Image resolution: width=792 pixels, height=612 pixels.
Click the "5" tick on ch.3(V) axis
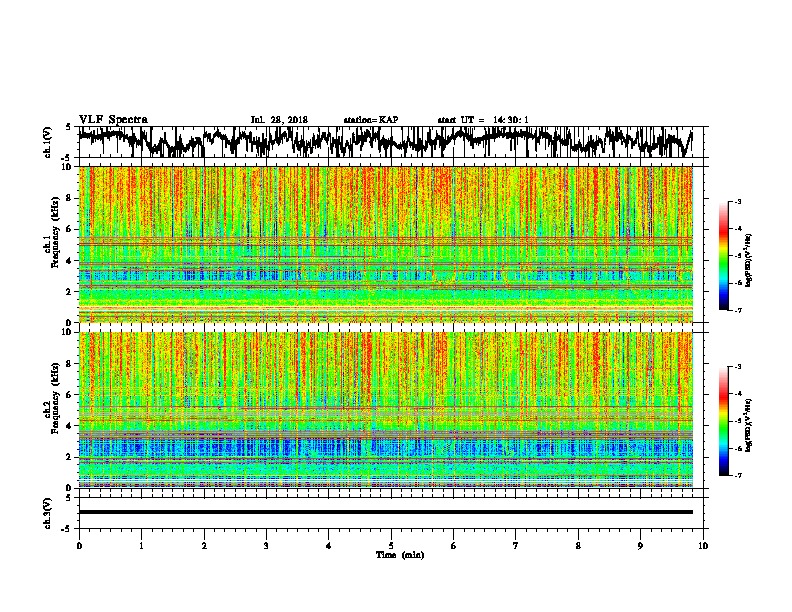(68, 498)
